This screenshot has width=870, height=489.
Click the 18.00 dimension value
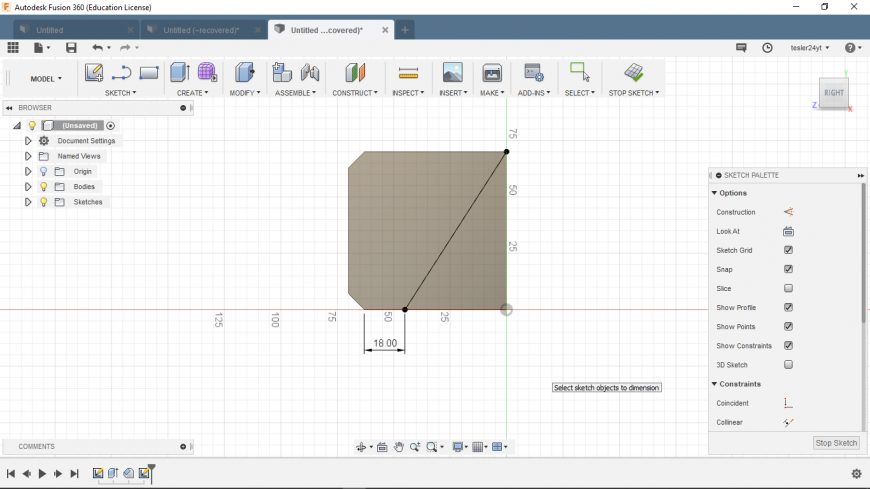click(x=385, y=343)
